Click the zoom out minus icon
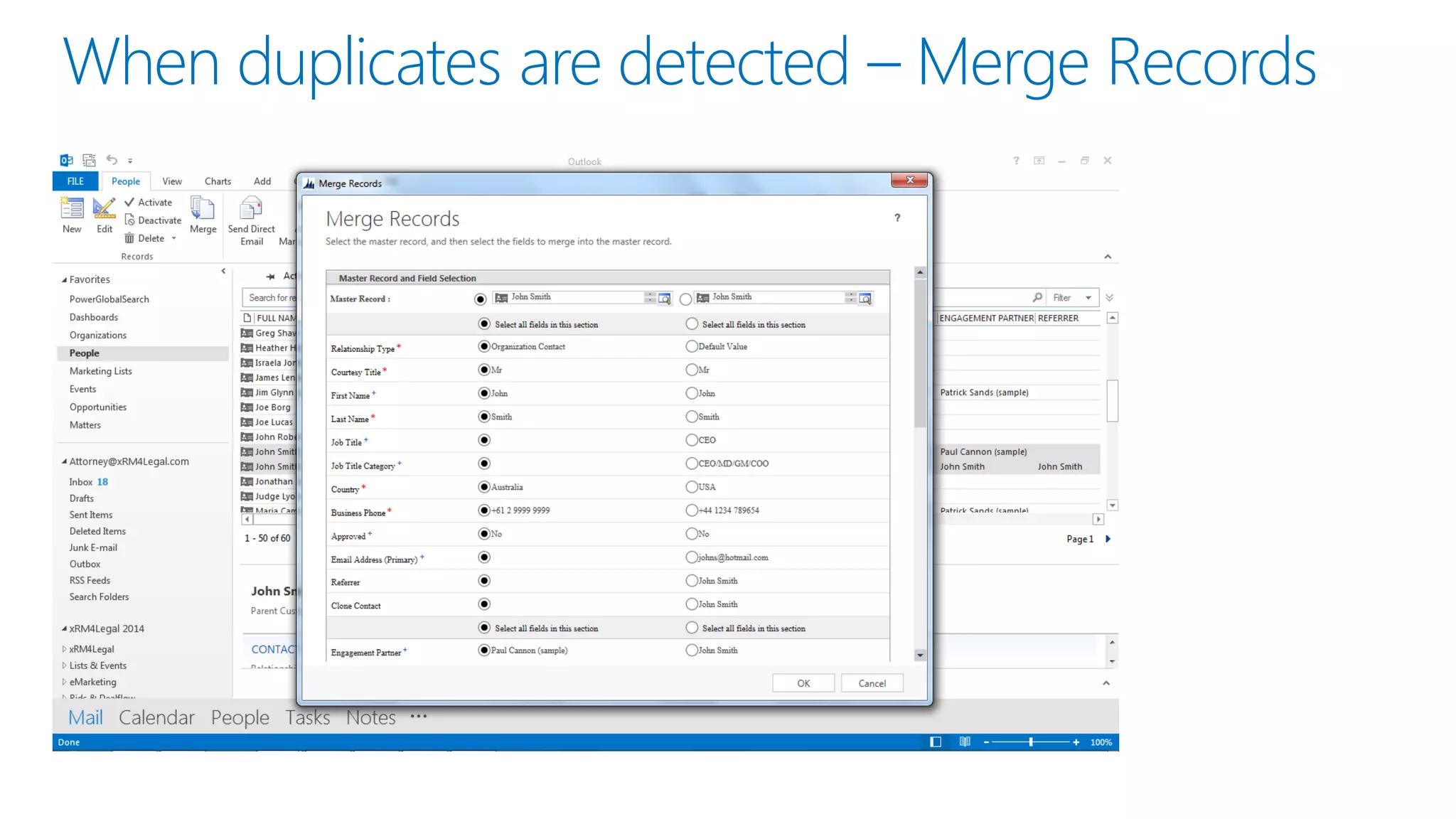 [x=986, y=742]
